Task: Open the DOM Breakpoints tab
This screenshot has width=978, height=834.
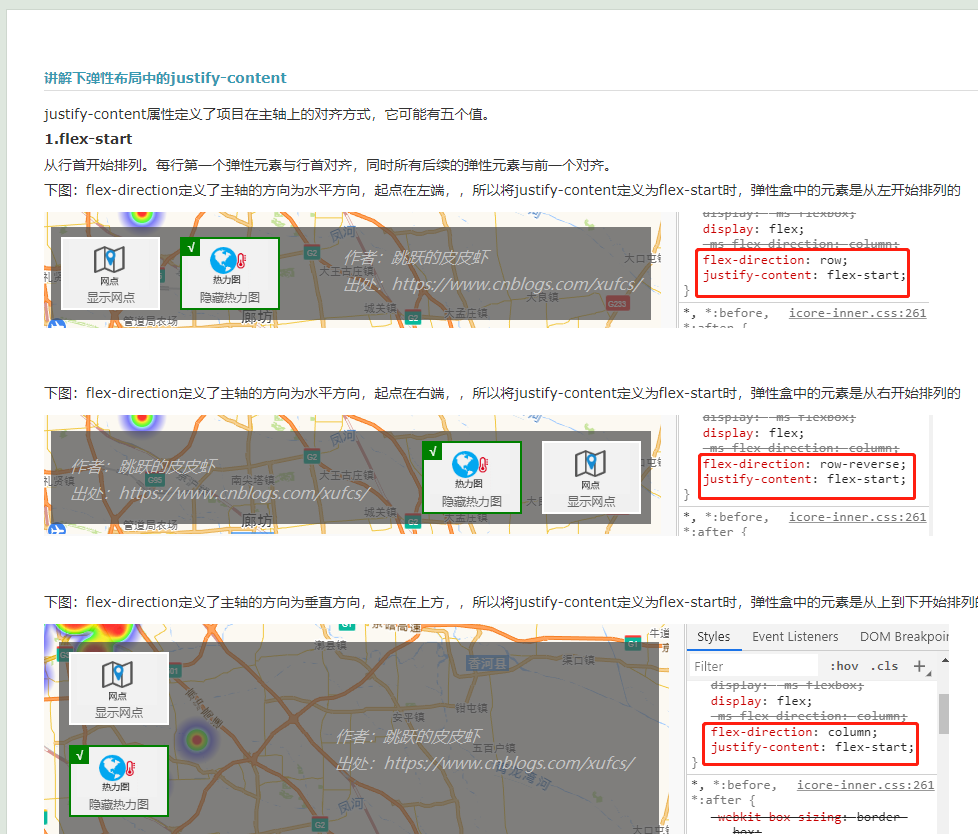Action: pyautogui.click(x=904, y=637)
